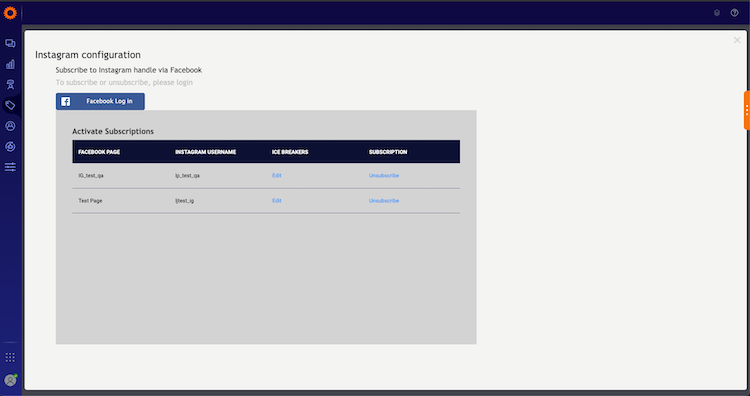Click the Instagram configuration title

tap(88, 55)
